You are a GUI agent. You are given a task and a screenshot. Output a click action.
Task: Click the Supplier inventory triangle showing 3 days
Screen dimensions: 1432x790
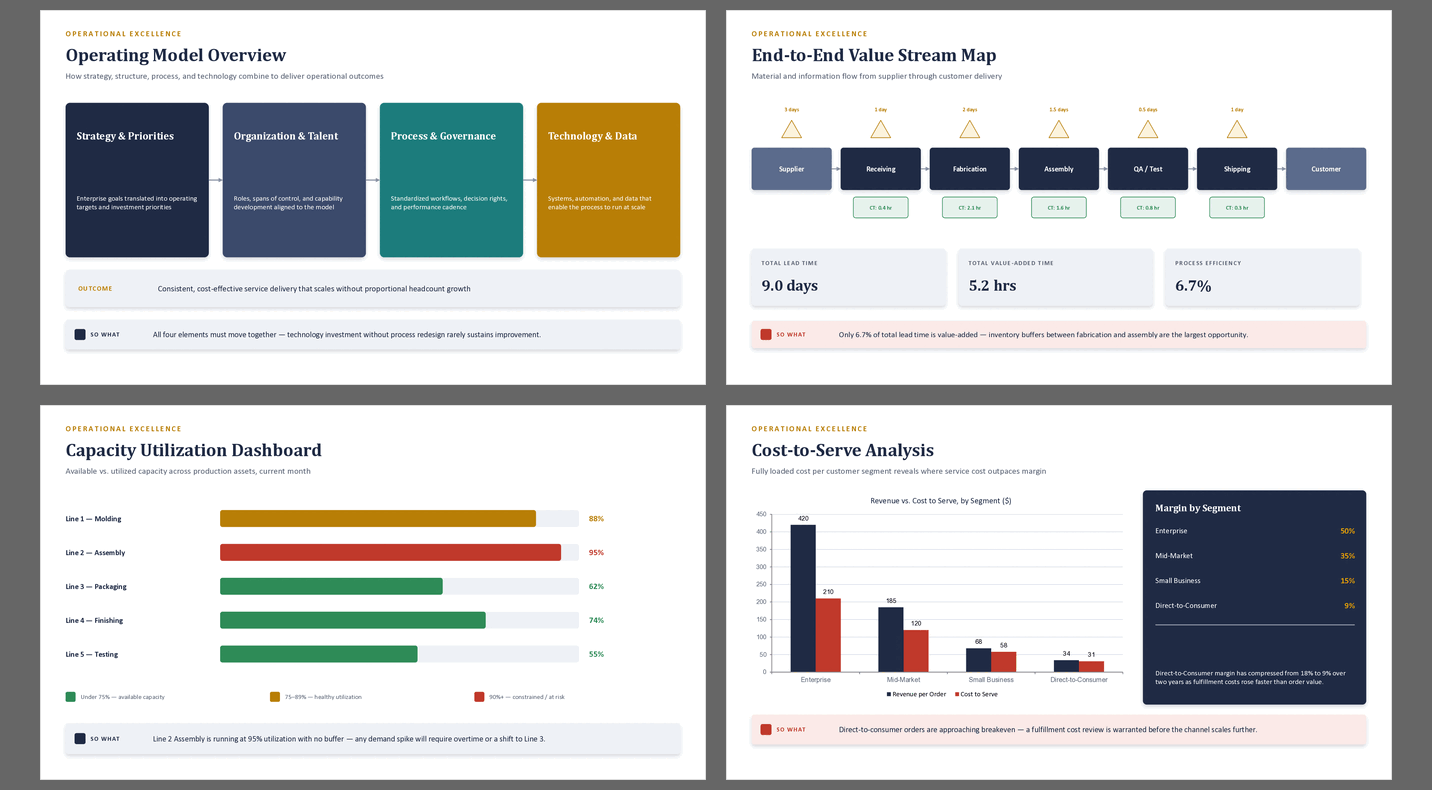point(791,129)
